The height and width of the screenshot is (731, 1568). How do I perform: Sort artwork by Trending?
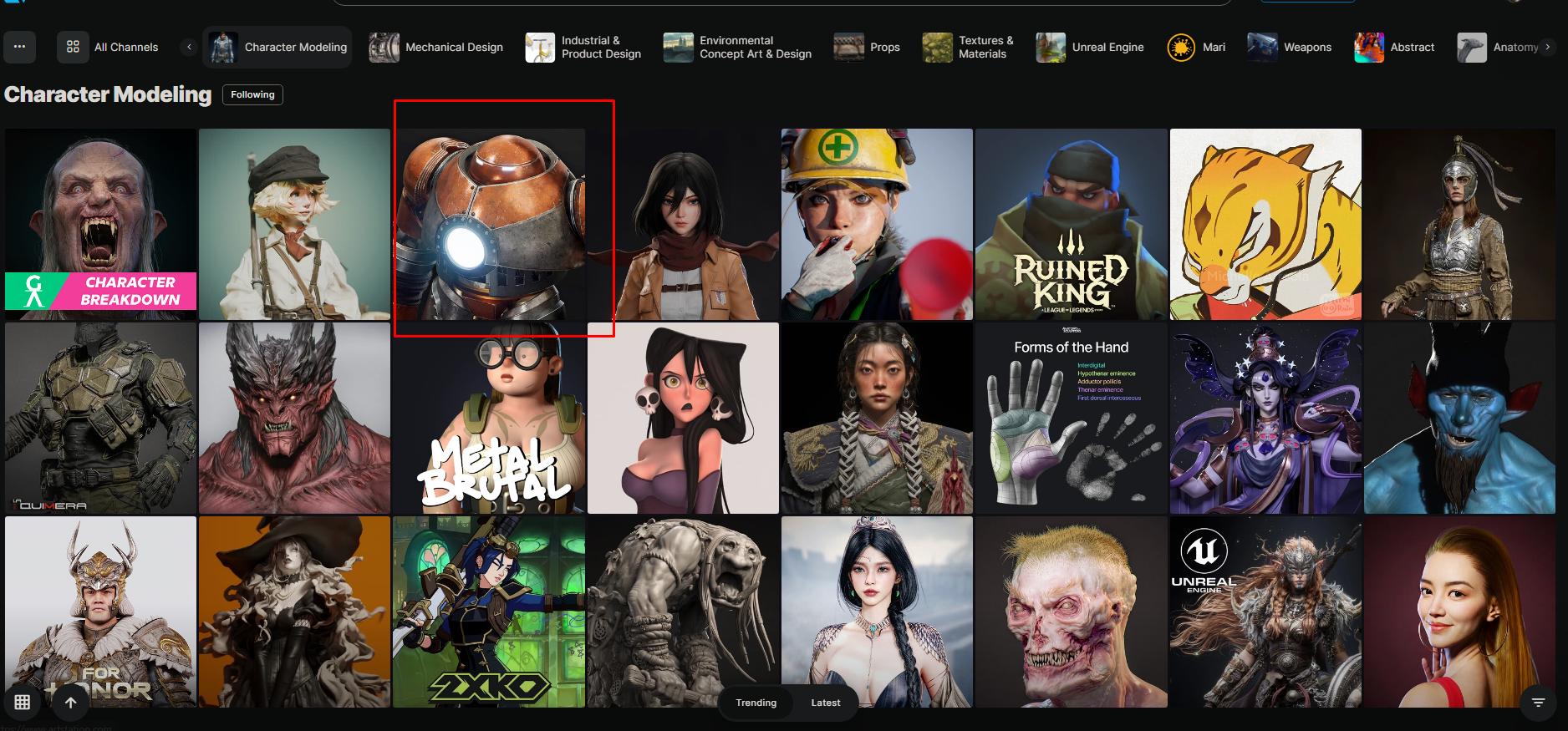[756, 703]
